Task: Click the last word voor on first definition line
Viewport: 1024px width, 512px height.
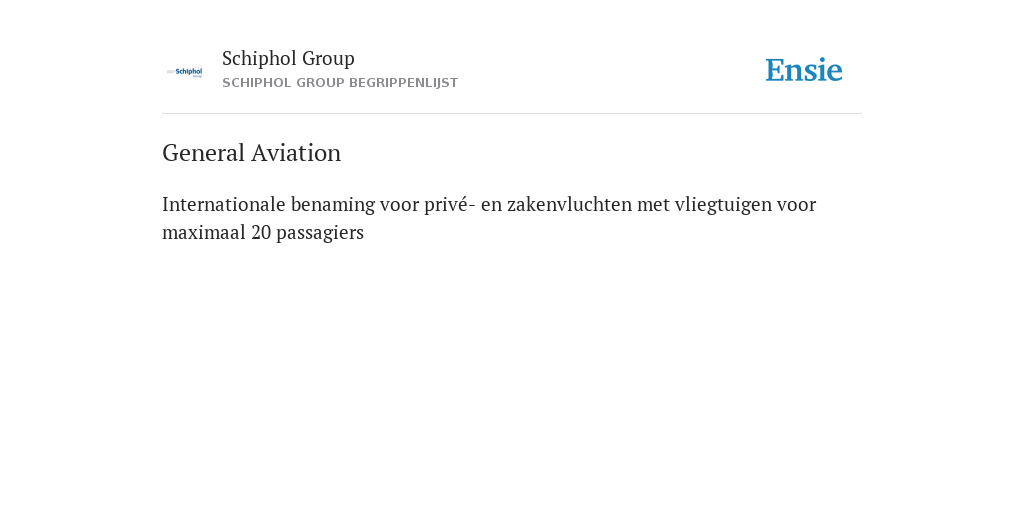Action: [796, 204]
